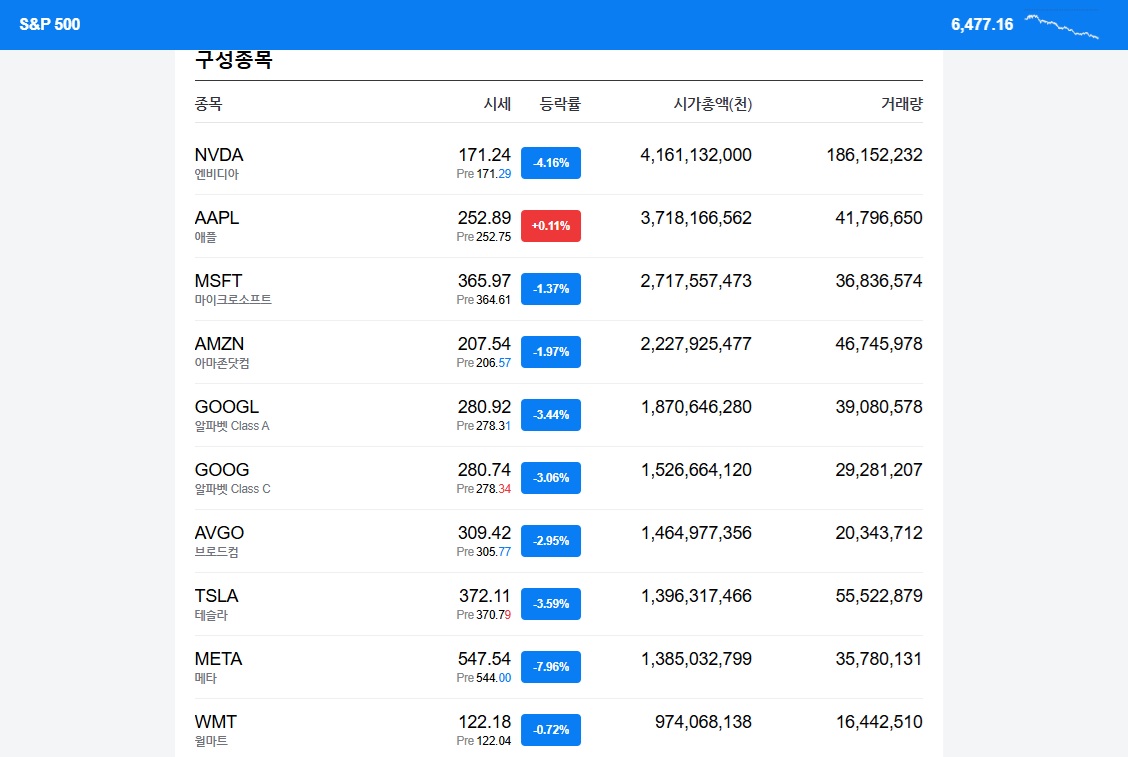Click volume value 55,522,879
The image size is (1128, 757).
click(x=878, y=596)
